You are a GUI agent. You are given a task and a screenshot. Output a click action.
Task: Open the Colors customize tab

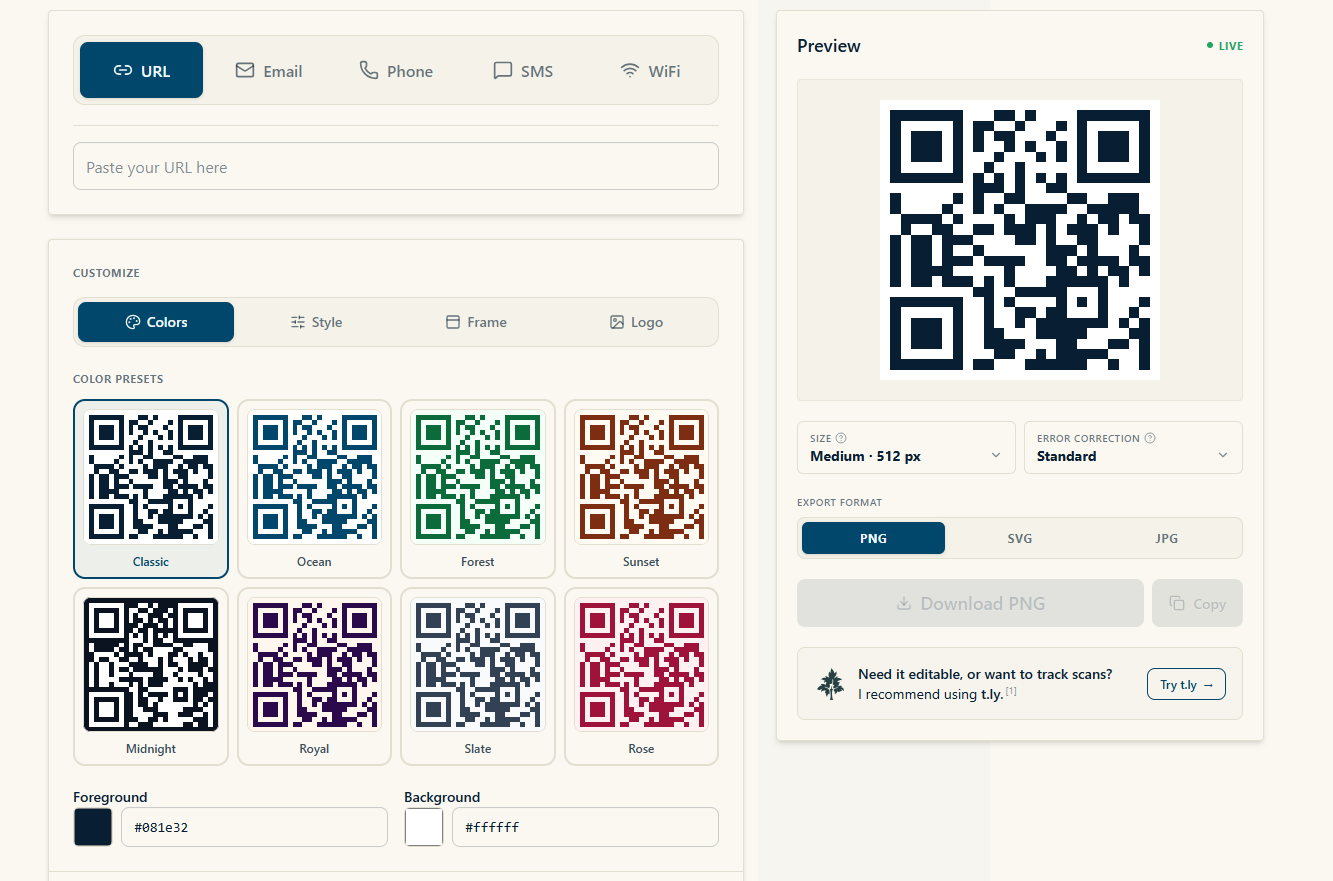pyautogui.click(x=156, y=322)
